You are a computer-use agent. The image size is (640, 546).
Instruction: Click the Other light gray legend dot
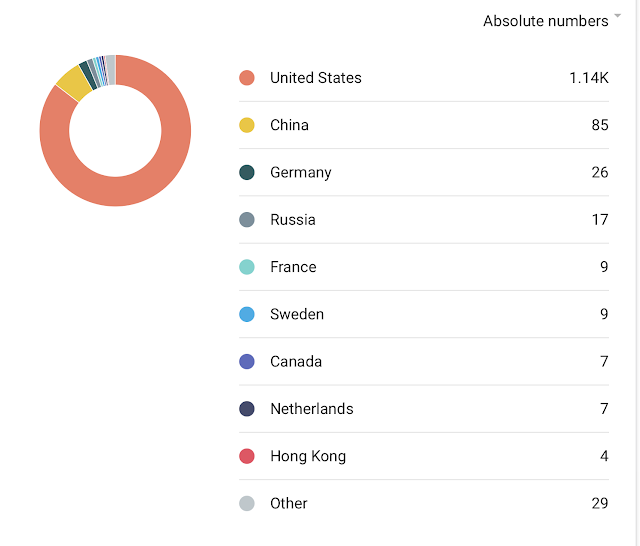point(247,504)
